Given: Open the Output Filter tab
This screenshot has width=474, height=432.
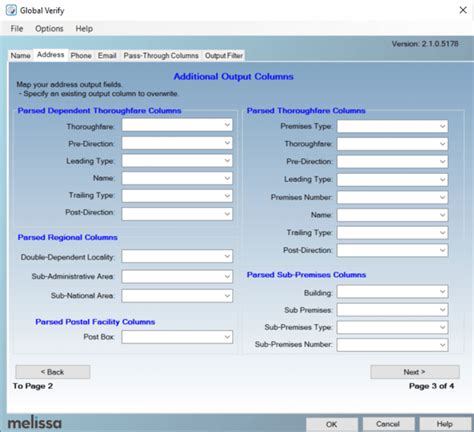Looking at the screenshot, I should pyautogui.click(x=224, y=55).
